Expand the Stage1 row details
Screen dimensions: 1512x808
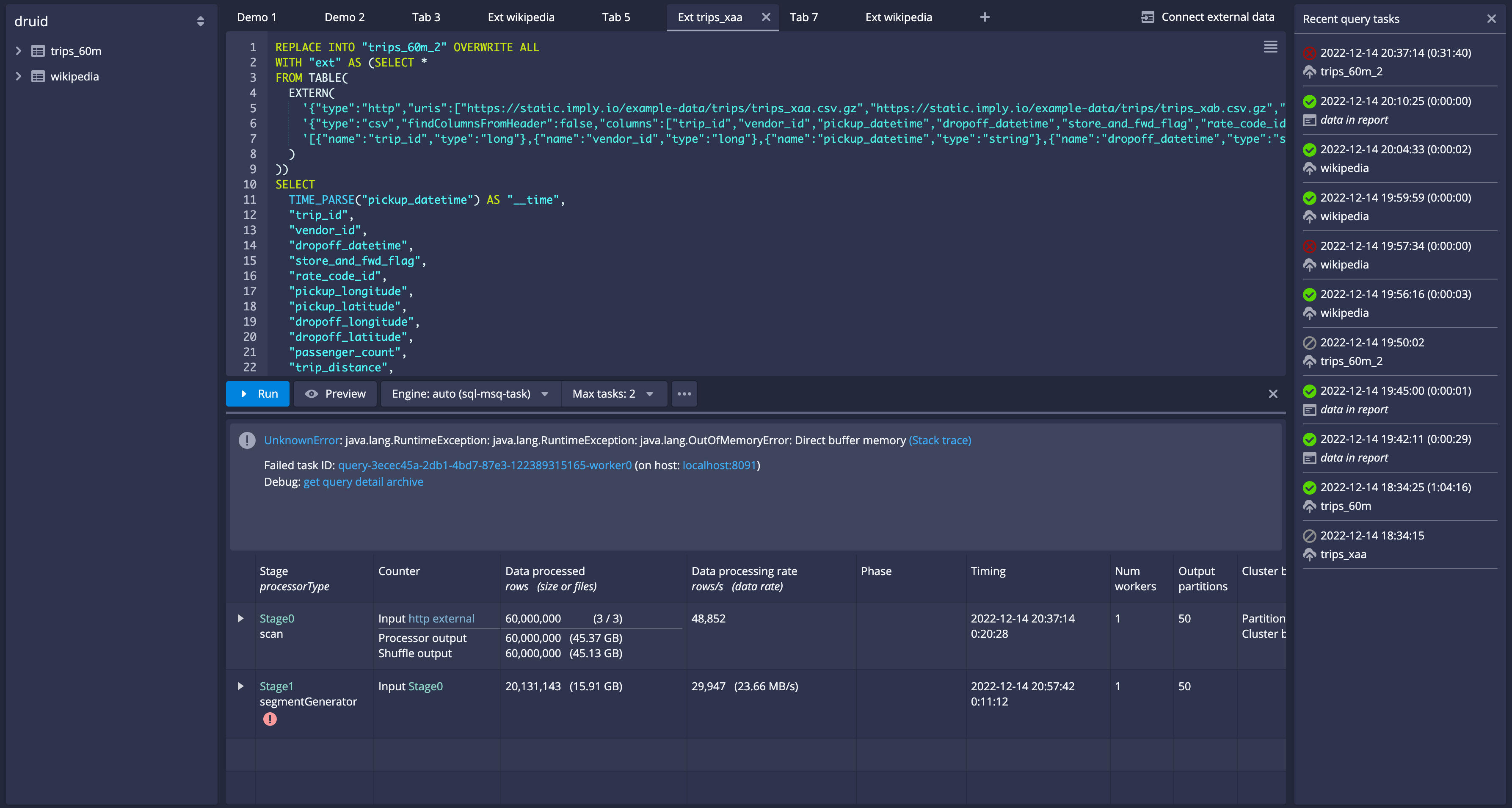(240, 686)
